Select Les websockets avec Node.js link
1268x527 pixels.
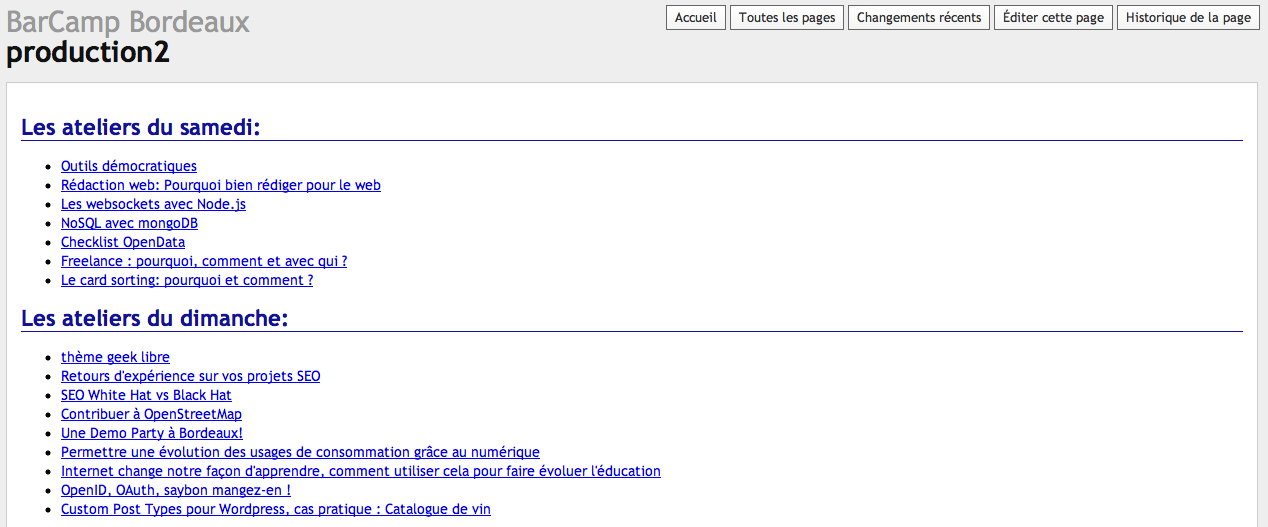[x=153, y=204]
